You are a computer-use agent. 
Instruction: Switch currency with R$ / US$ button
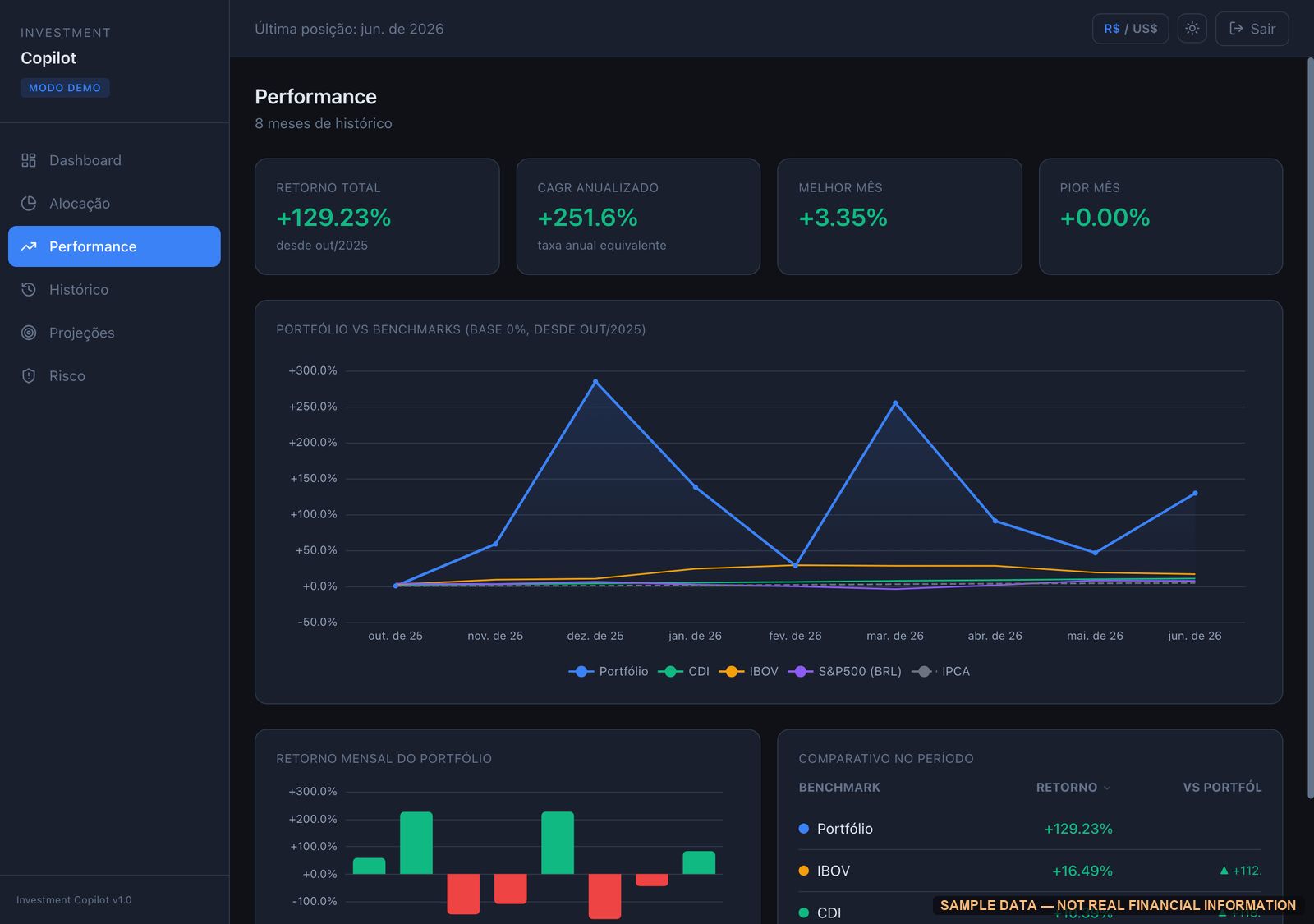click(1130, 29)
